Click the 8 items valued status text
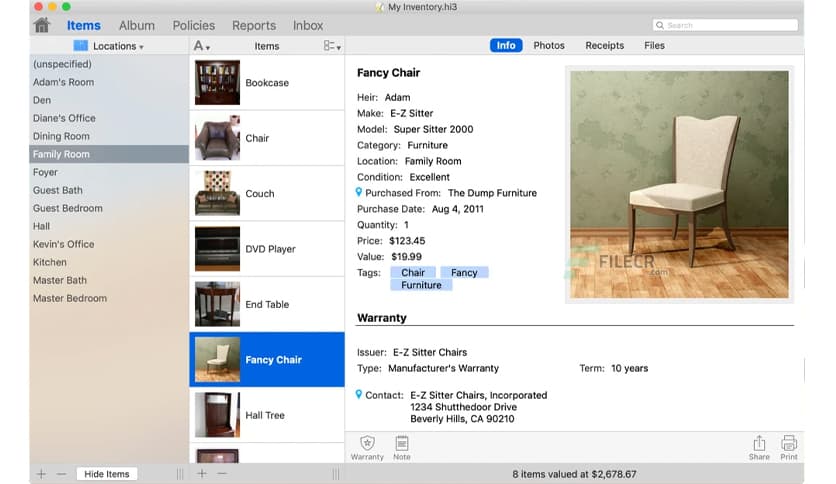Image resolution: width=836 pixels, height=484 pixels. tap(574, 474)
